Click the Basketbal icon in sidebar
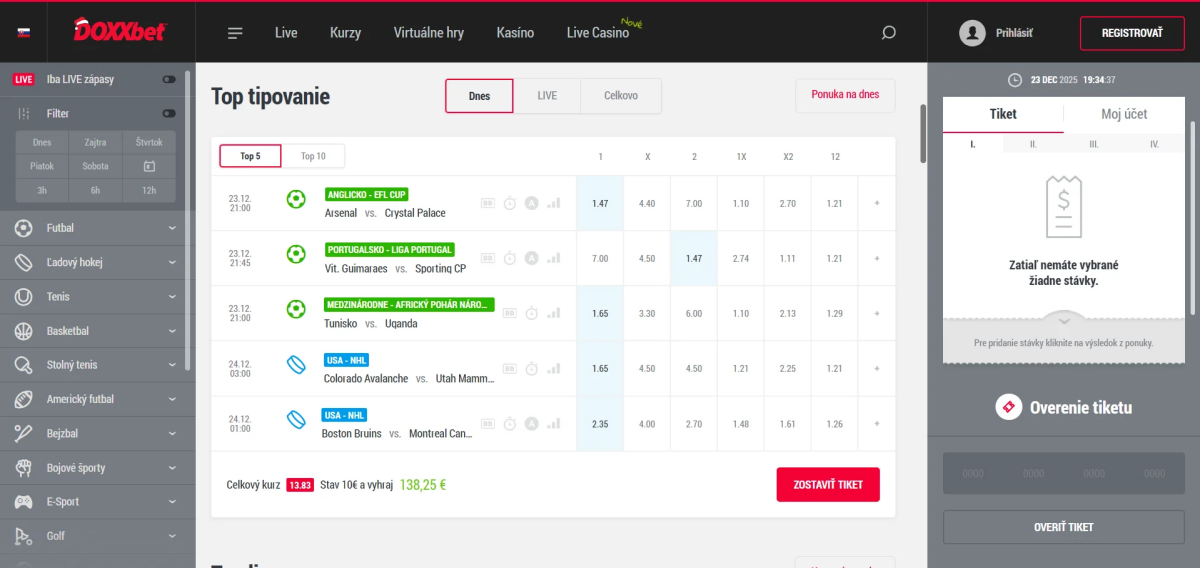 [24, 330]
